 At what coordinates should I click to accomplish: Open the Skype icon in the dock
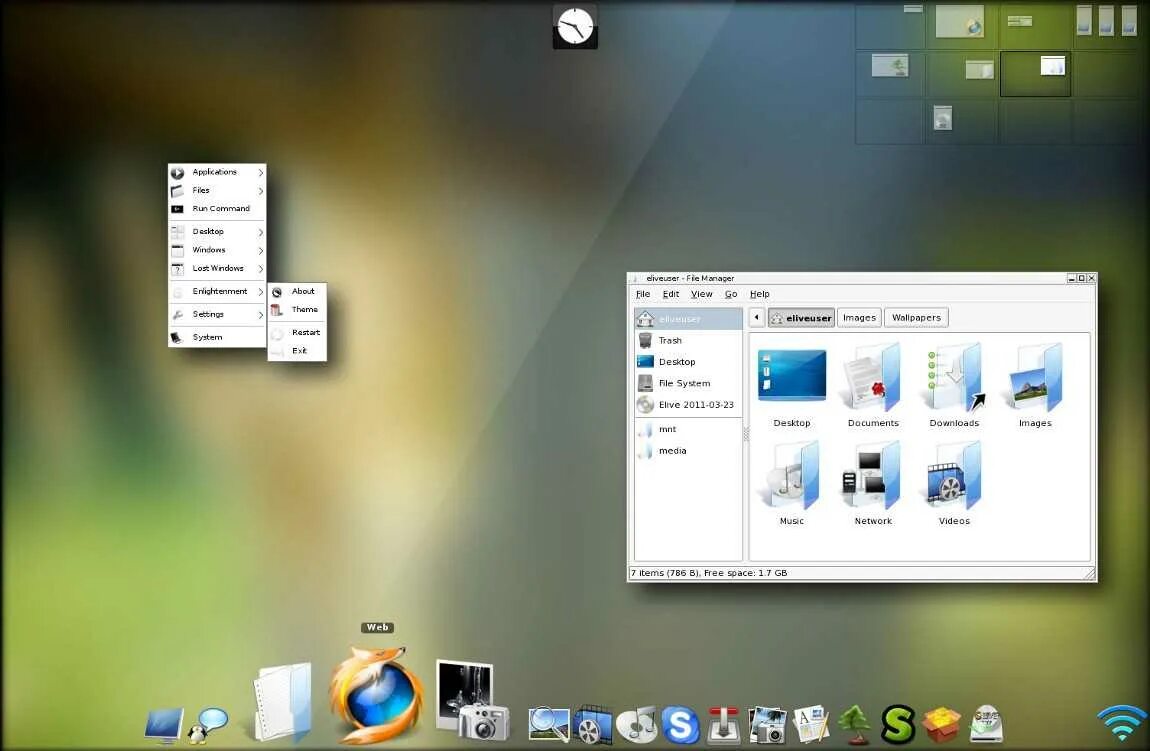click(x=681, y=725)
